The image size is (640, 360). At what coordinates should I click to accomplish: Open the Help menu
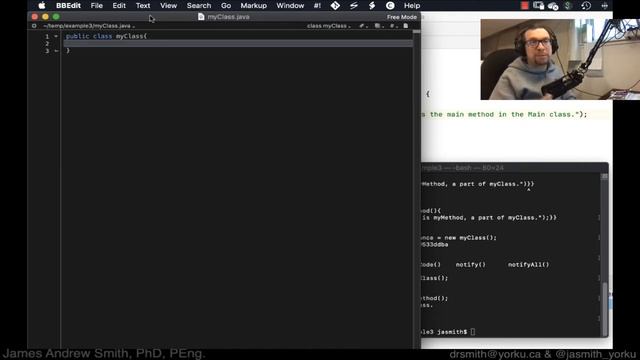[x=412, y=6]
